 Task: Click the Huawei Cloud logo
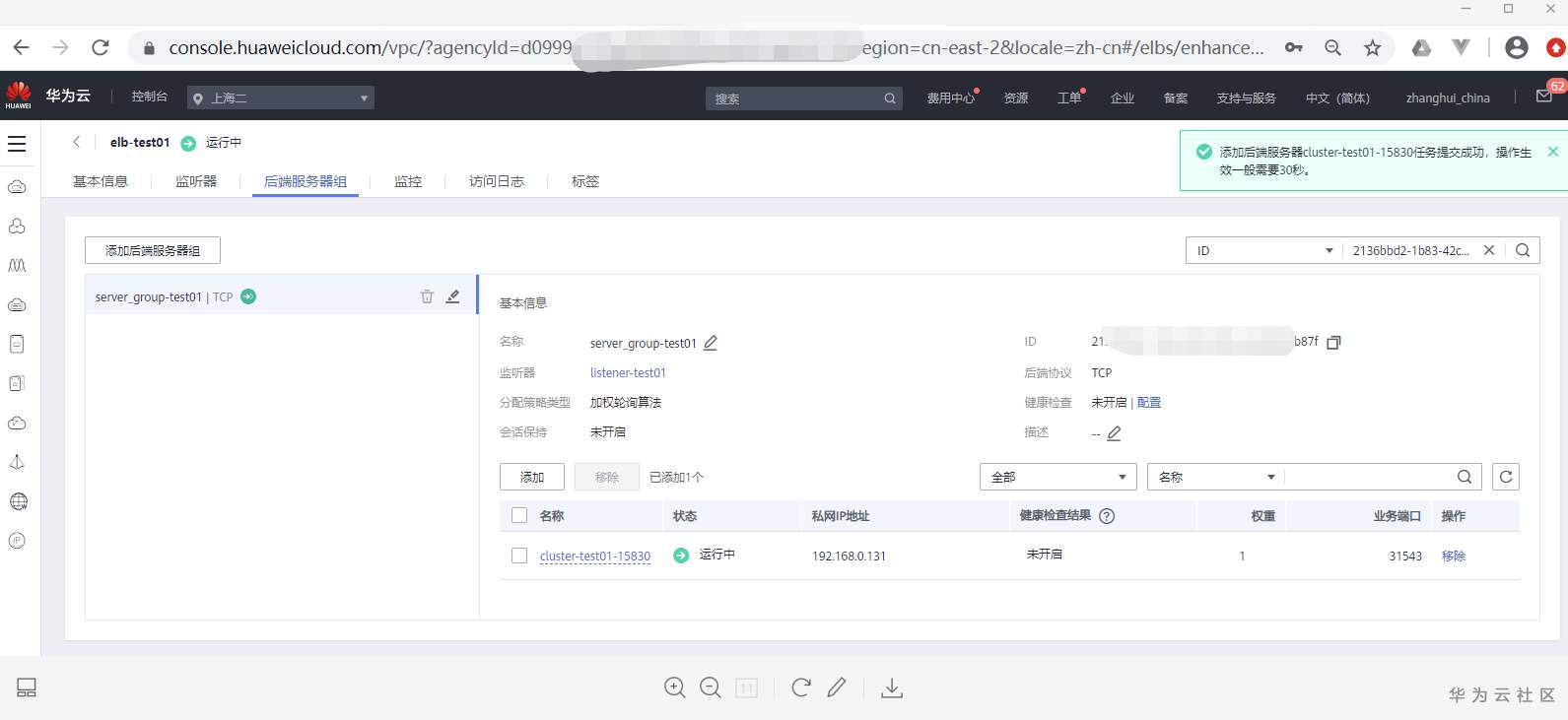point(19,97)
